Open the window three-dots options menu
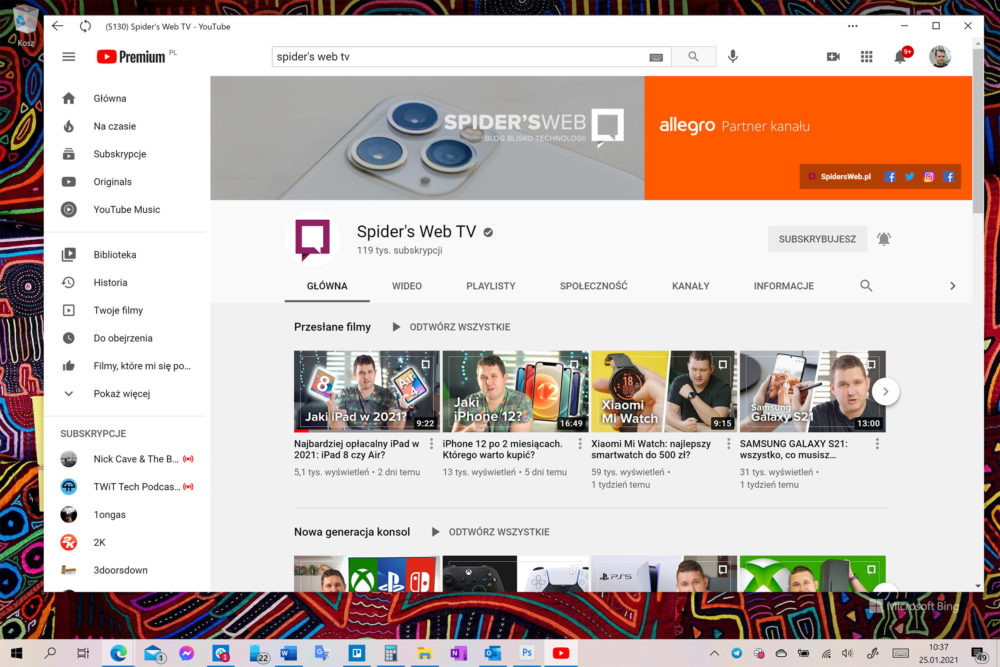The width and height of the screenshot is (1000, 667). point(852,26)
